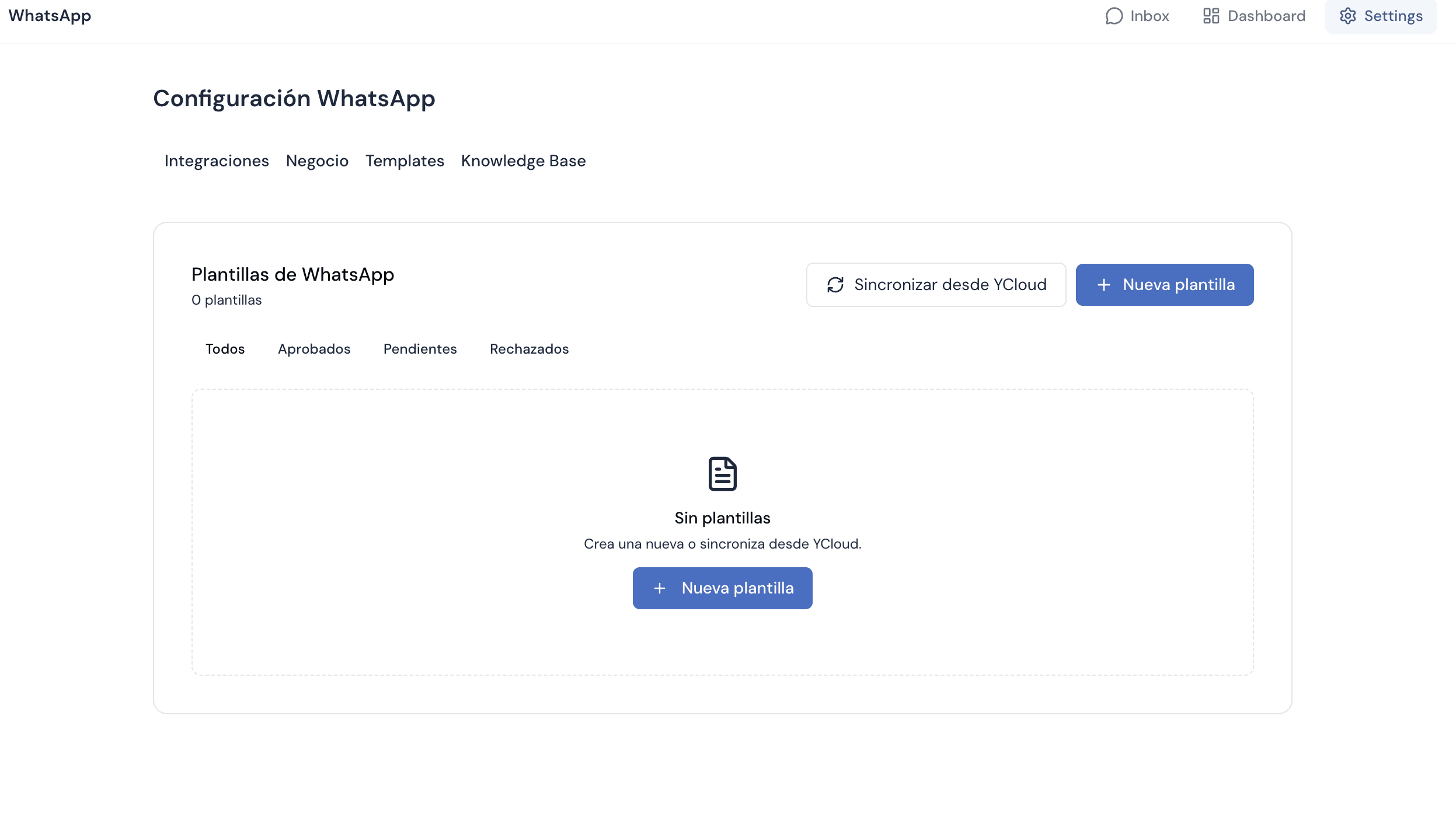Filter templates by Aprobados
1456x838 pixels.
pyautogui.click(x=314, y=349)
